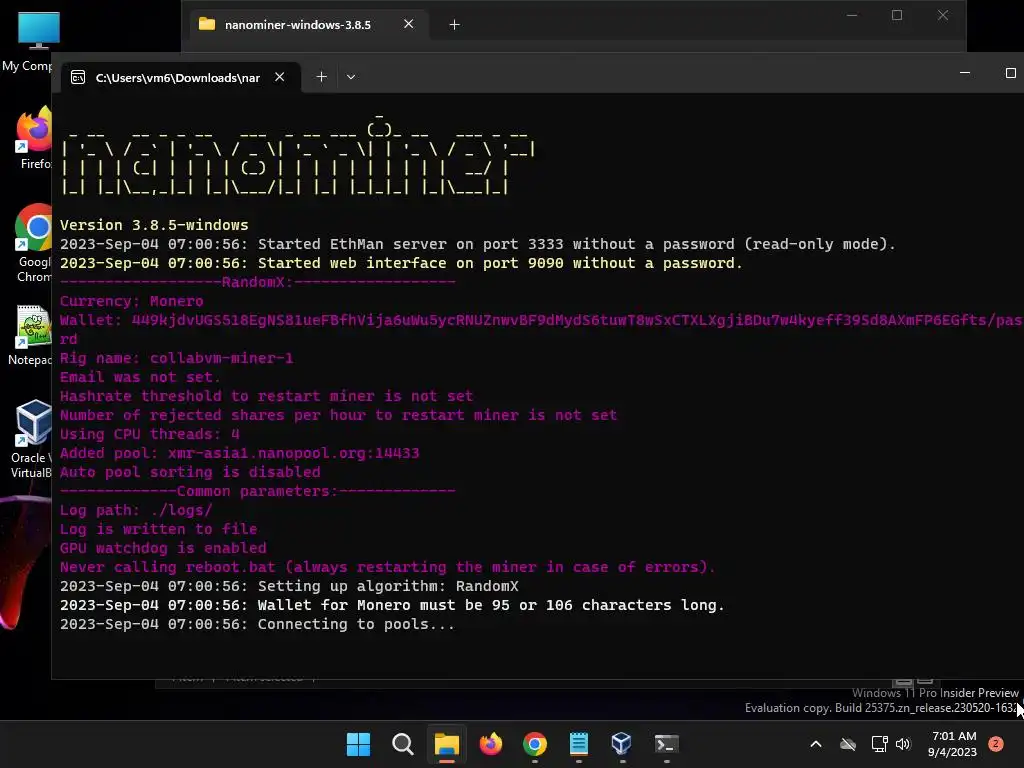Click 'Using CPU threads: 4' line

(x=150, y=434)
